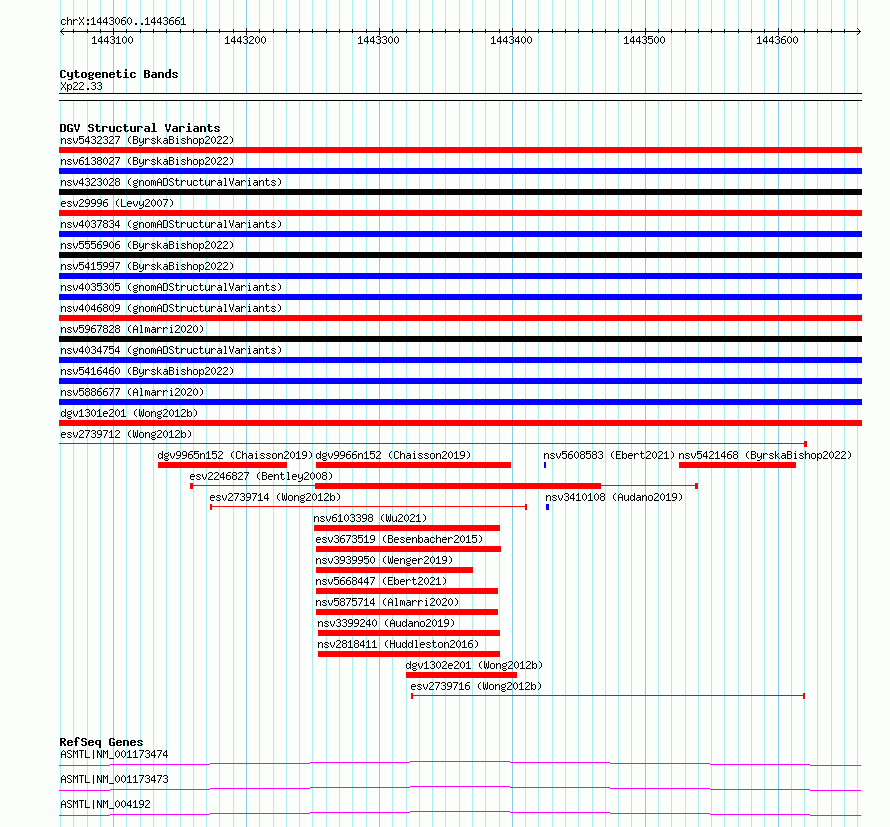Select the red bar under nsv3939950
Screen dimensions: 890x827
pyautogui.click(x=394, y=570)
